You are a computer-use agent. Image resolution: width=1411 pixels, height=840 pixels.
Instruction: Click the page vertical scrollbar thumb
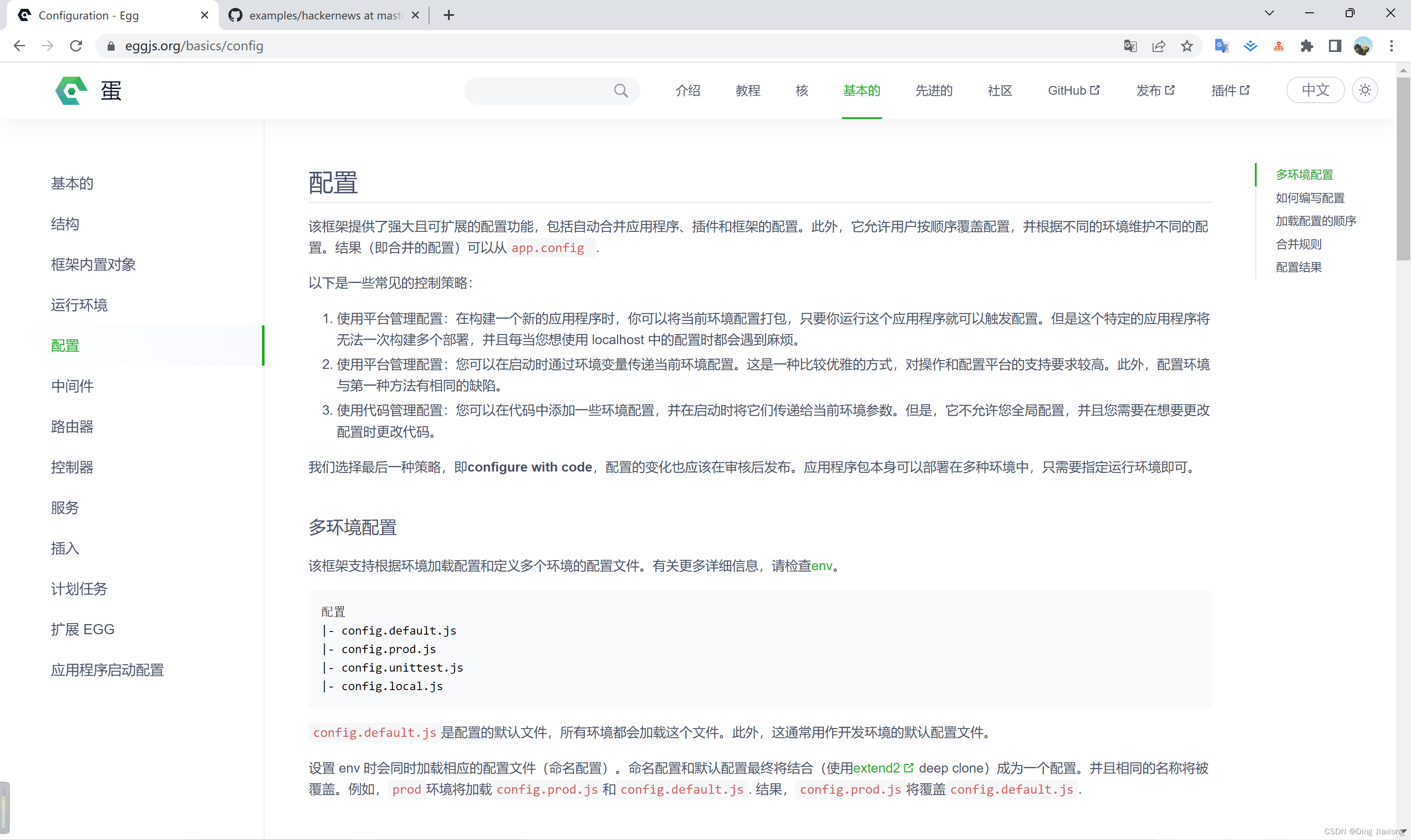point(1403,170)
